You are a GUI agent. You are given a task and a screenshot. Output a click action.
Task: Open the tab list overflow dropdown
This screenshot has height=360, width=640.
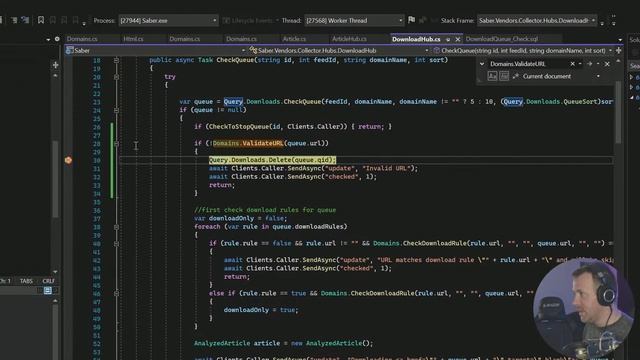click(x=620, y=40)
